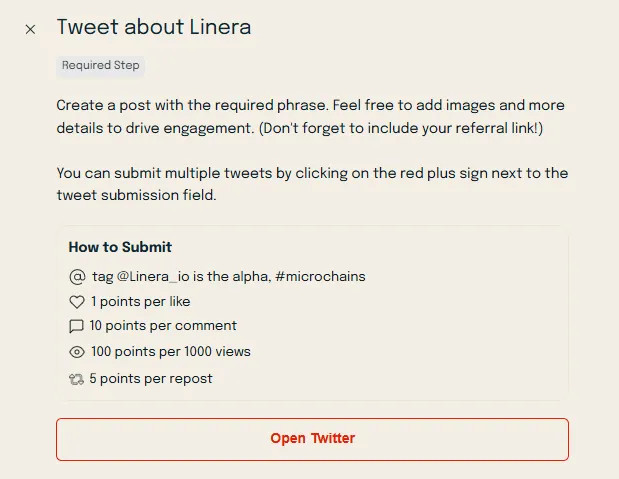The height and width of the screenshot is (479, 619).
Task: Click the Required Step badge
Action: click(x=101, y=66)
